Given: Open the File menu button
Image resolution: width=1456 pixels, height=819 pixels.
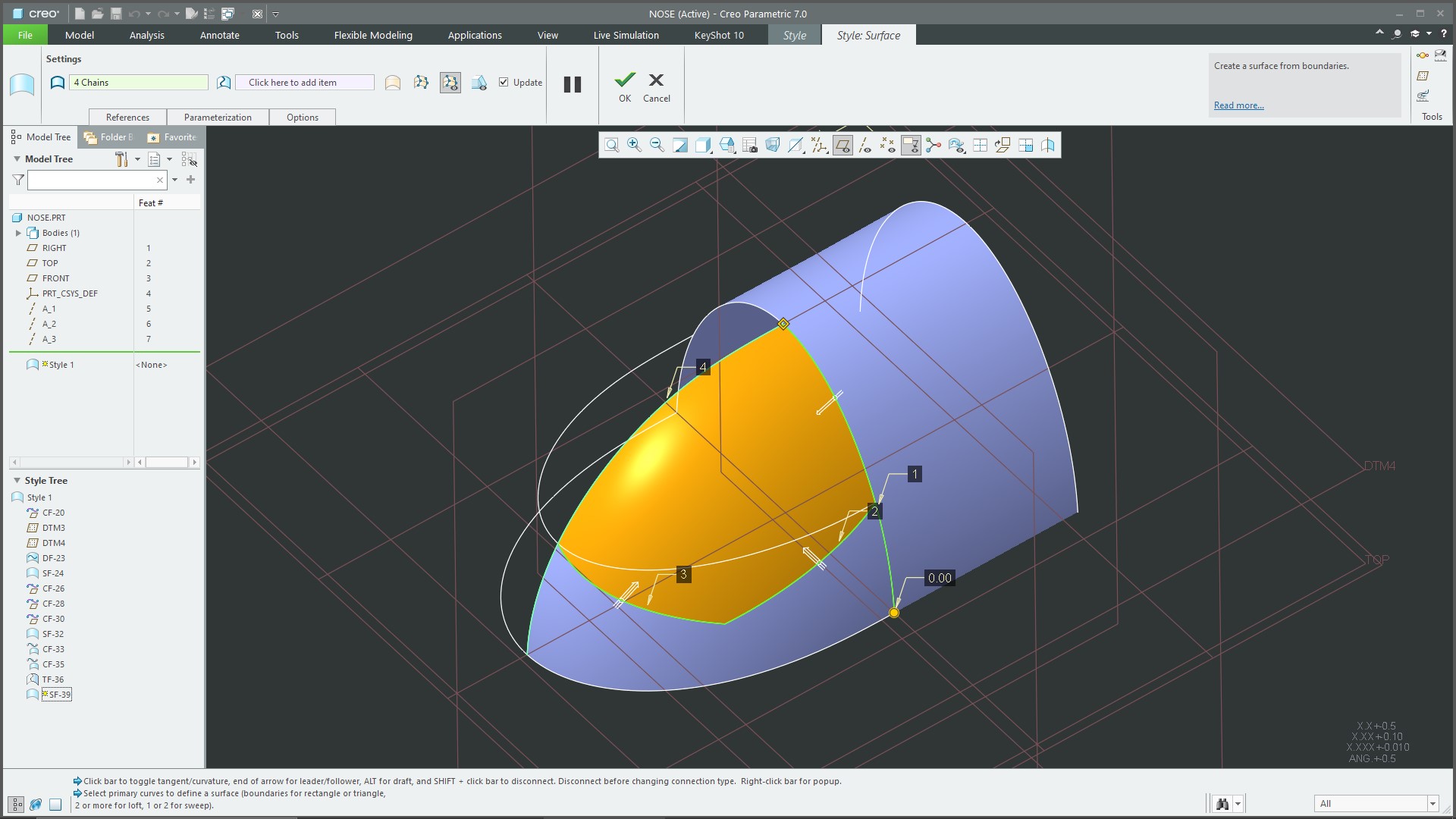Looking at the screenshot, I should 25,35.
